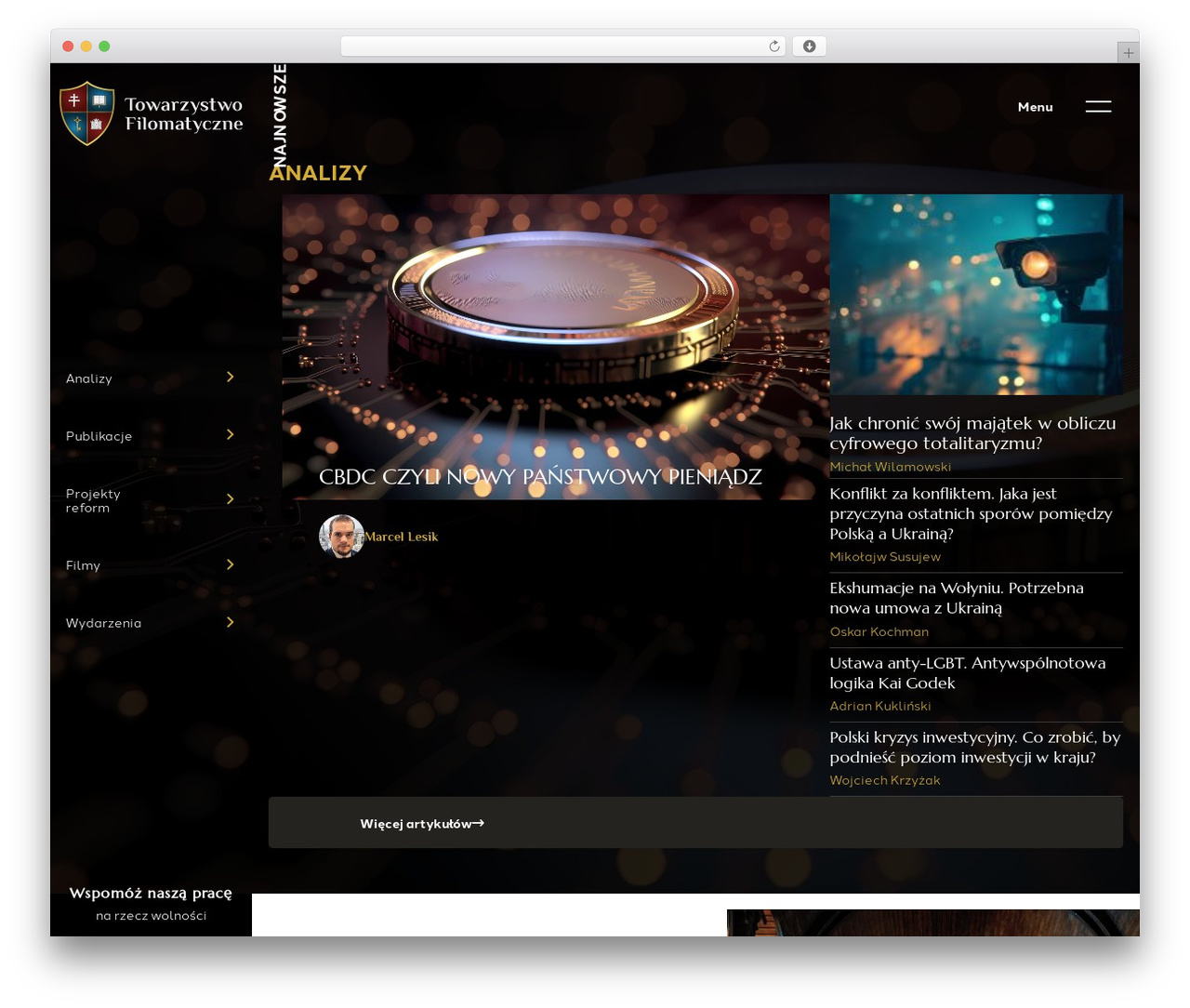The image size is (1190, 1008).
Task: Open the Publikacje sidebar section
Action: pyautogui.click(x=99, y=436)
